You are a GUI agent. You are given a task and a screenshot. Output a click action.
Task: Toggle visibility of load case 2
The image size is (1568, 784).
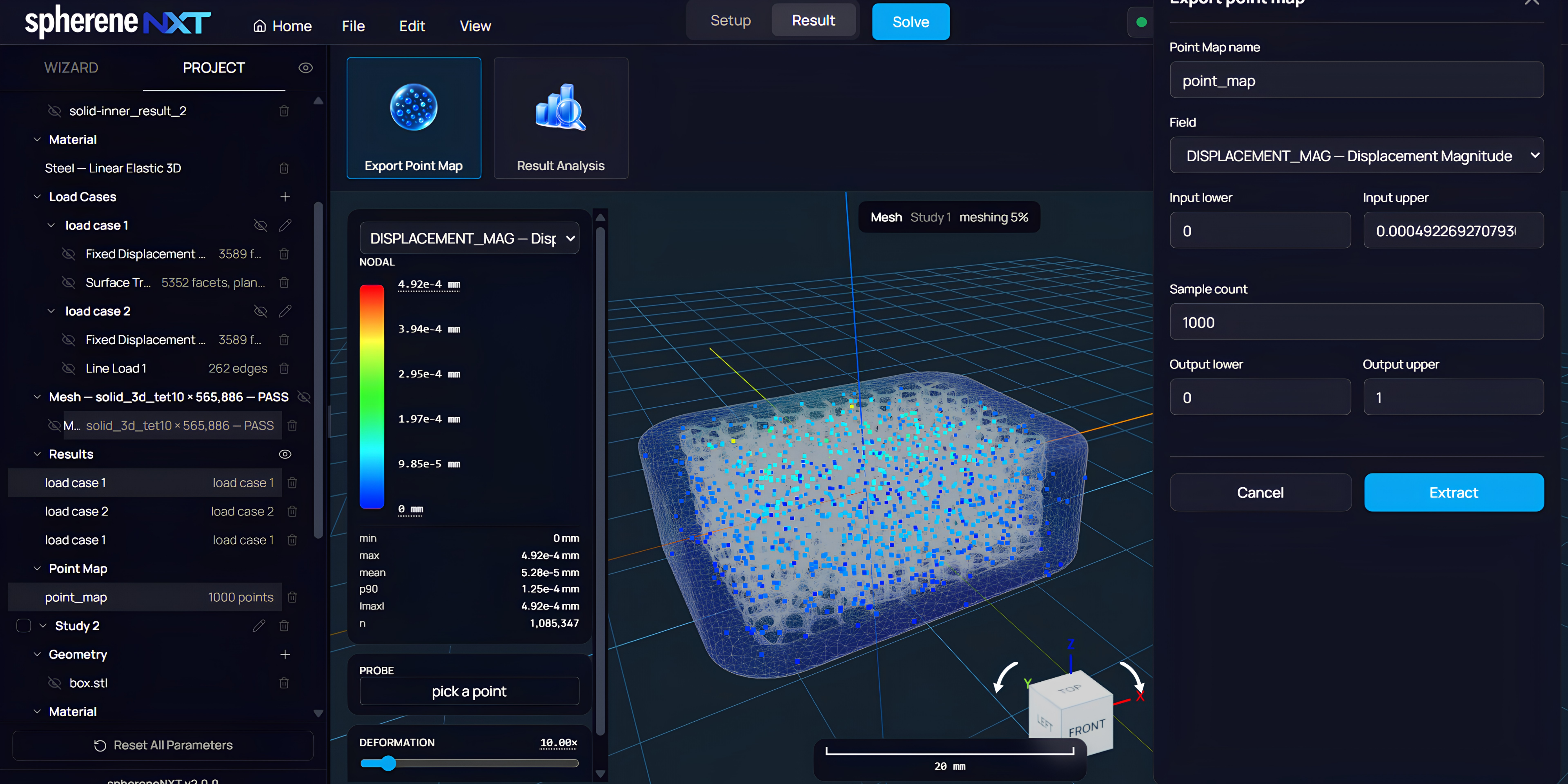pyautogui.click(x=261, y=311)
